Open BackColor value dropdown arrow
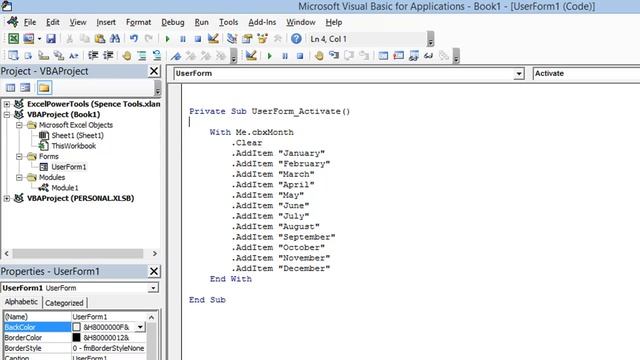This screenshot has width=640, height=360. click(x=140, y=327)
